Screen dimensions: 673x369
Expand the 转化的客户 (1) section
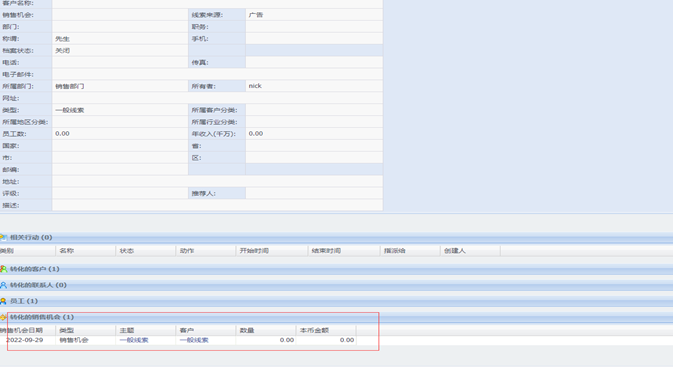pos(34,269)
